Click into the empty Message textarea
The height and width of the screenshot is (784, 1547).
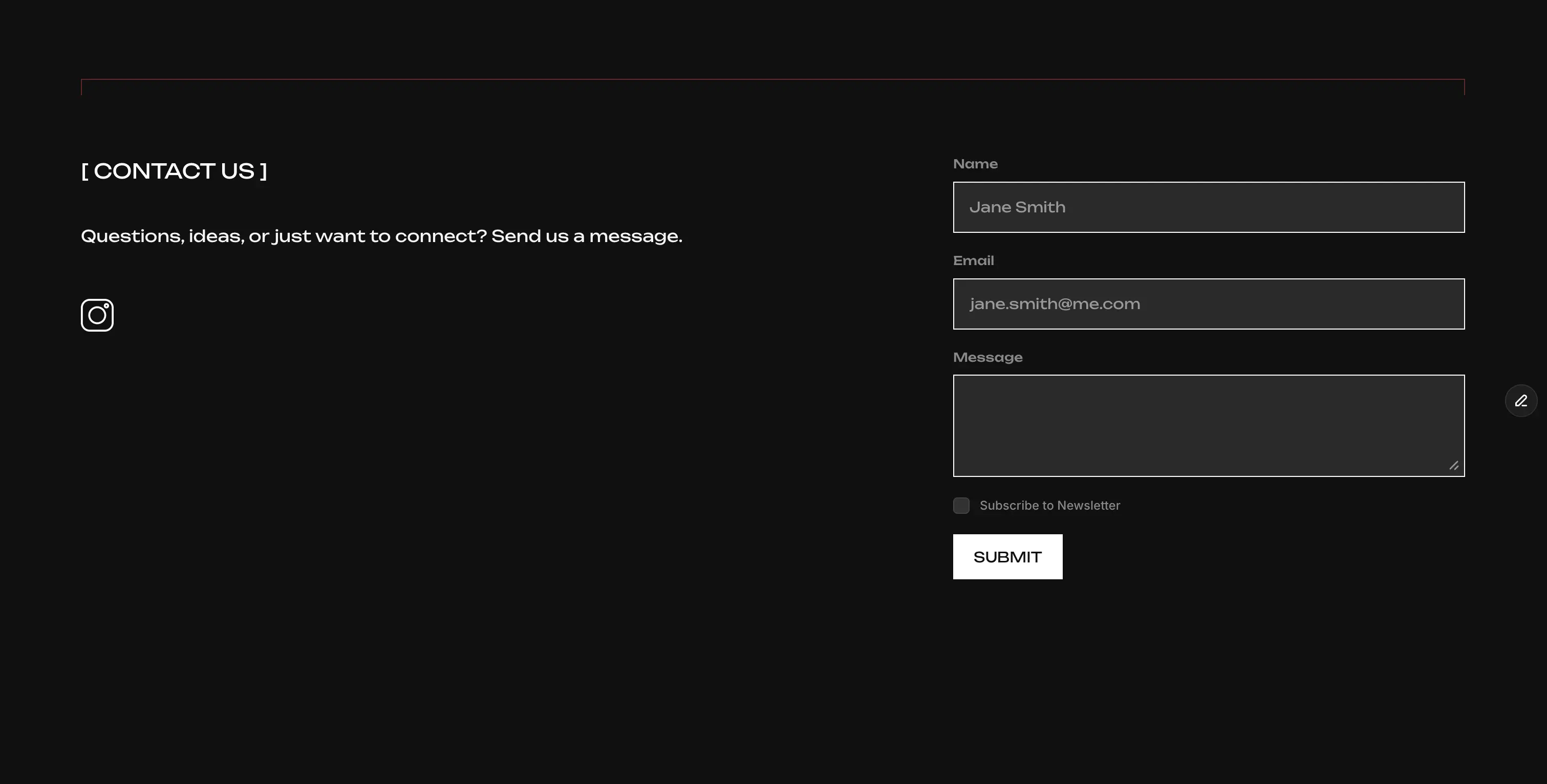point(1208,425)
